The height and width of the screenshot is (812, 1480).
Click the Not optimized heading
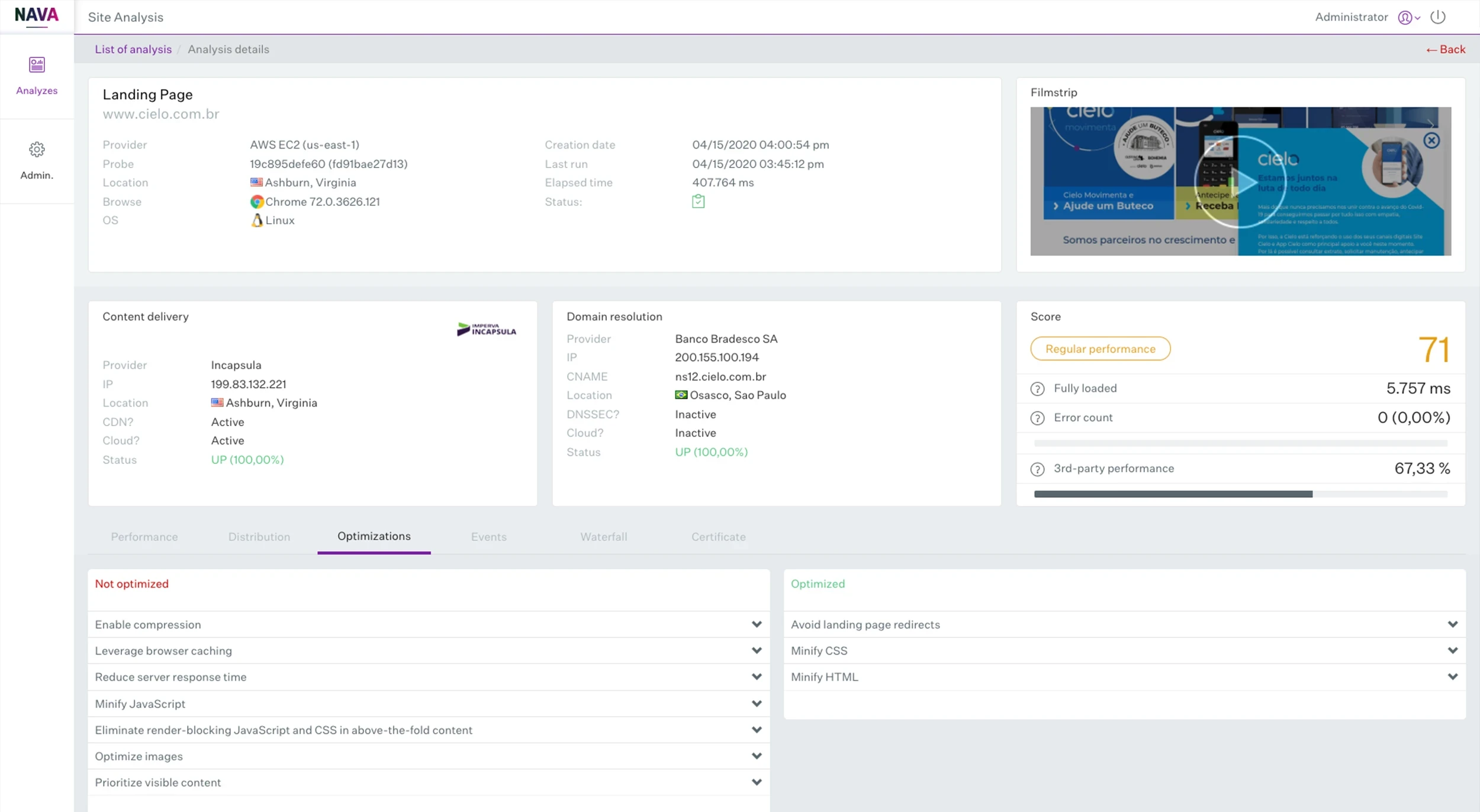132,584
